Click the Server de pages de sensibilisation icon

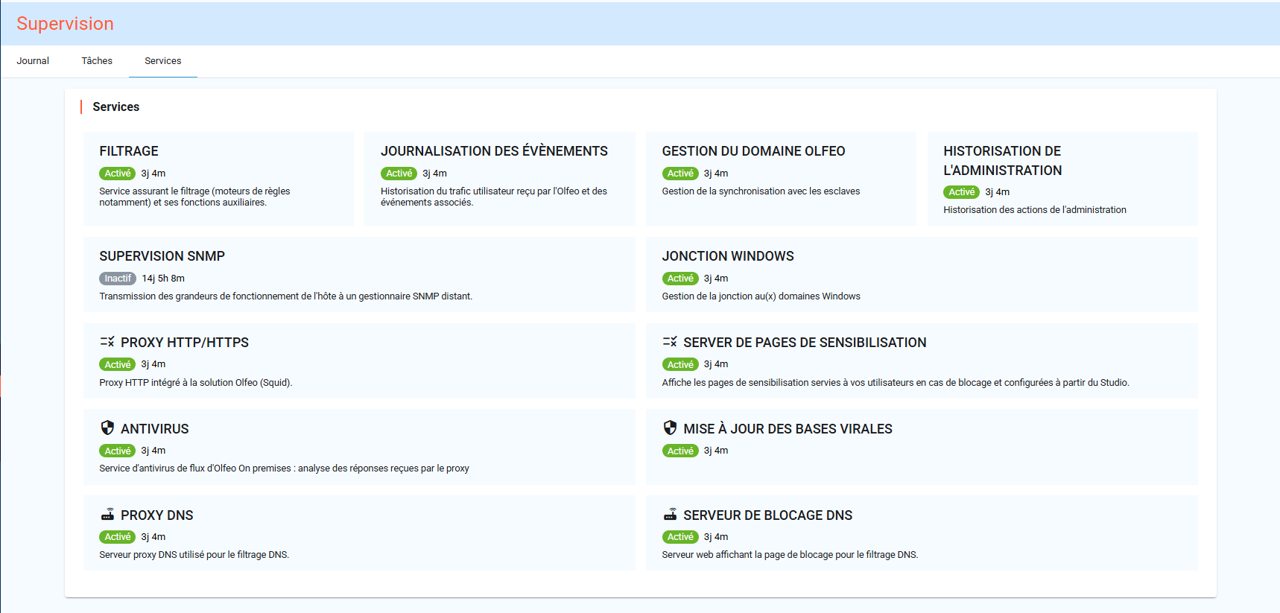668,341
